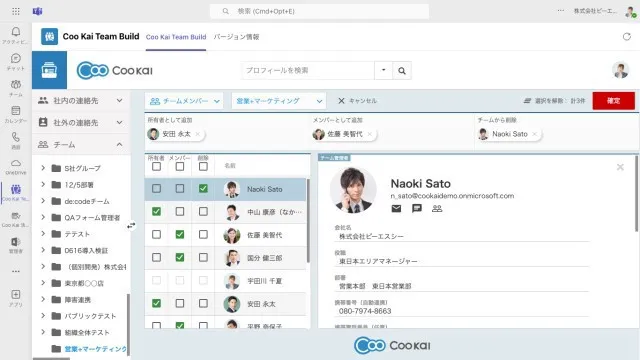The image size is (640, 360).
Task: Uncheck owner checkbox for 安田 永太
Action: tap(156, 303)
